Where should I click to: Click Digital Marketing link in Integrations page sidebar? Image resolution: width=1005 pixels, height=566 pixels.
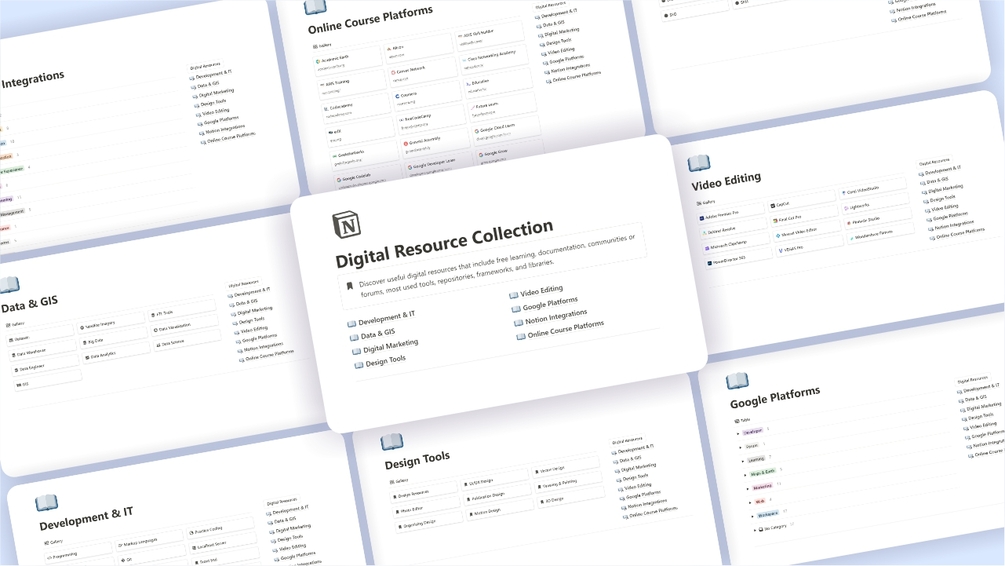[216, 92]
